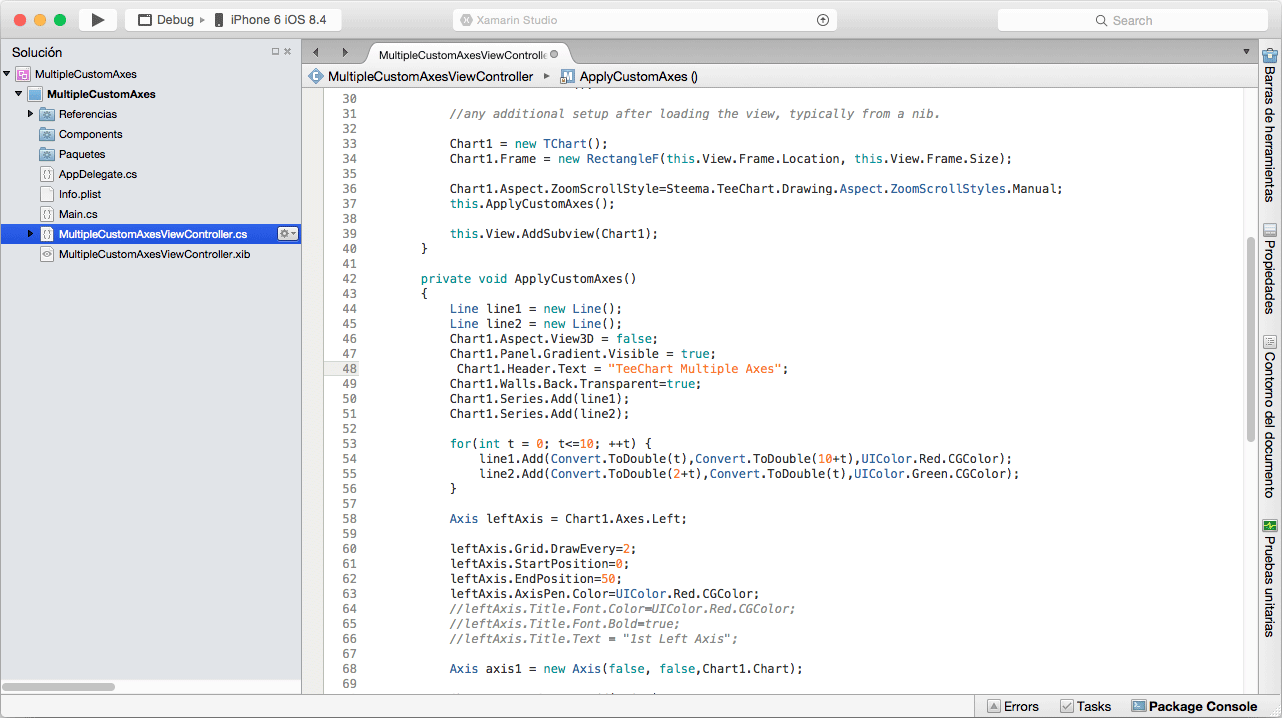1282x718 pixels.
Task: Click the Propiedades panel icon
Action: click(1270, 230)
